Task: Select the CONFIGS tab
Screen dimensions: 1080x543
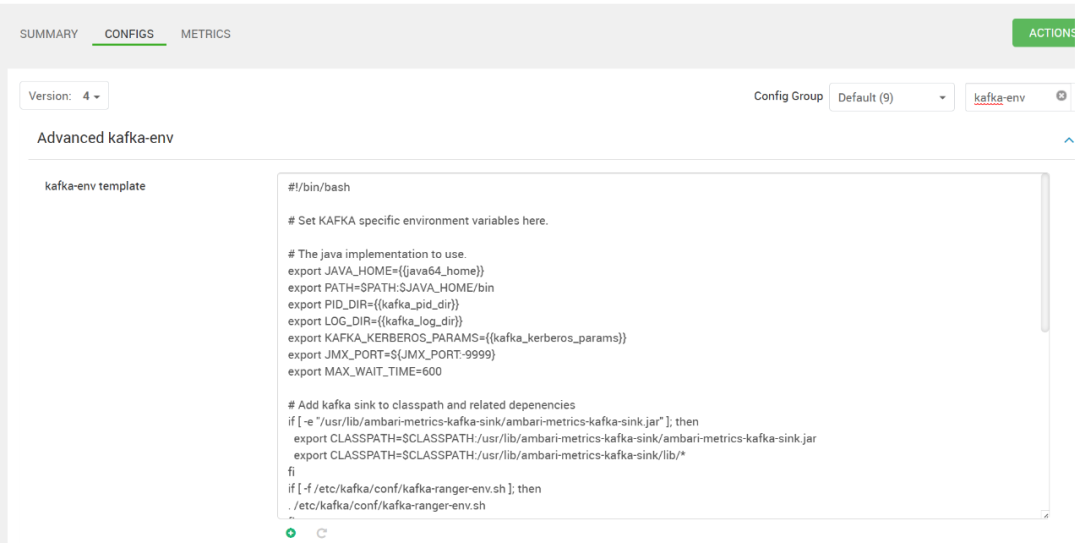Action: pos(129,34)
